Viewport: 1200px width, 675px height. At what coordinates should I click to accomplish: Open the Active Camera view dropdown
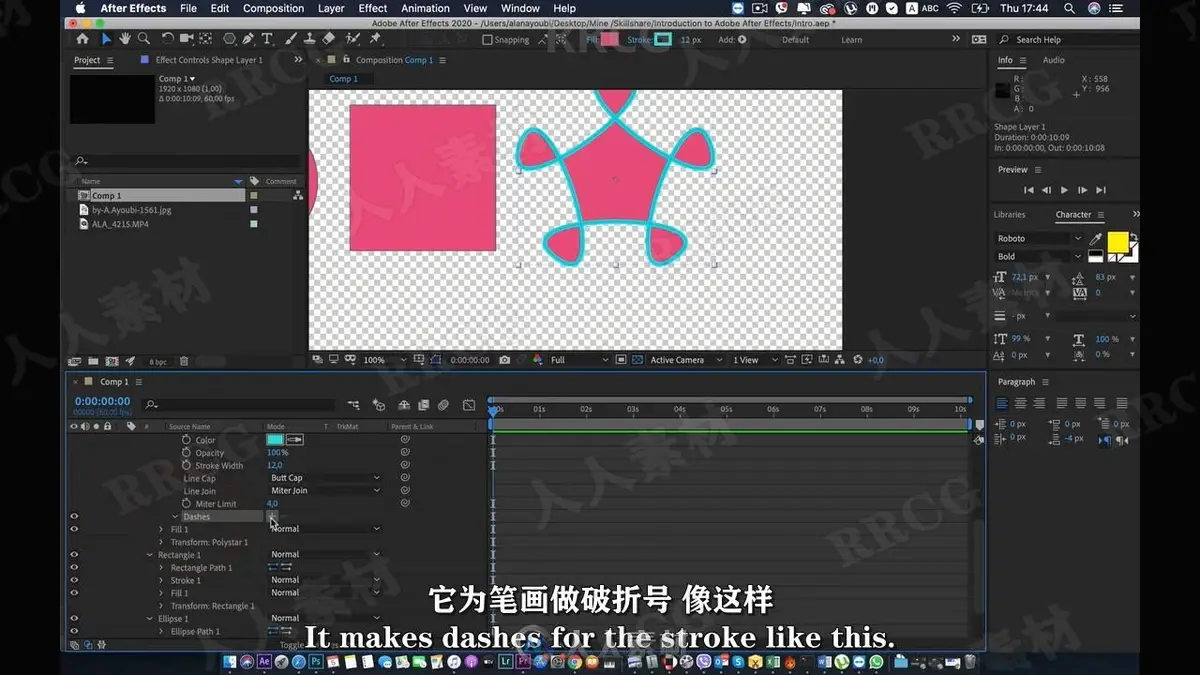685,360
